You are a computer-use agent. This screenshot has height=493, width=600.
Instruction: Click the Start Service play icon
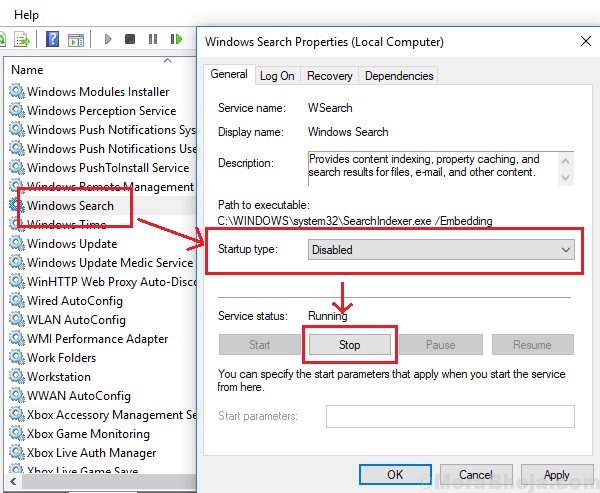[x=108, y=39]
